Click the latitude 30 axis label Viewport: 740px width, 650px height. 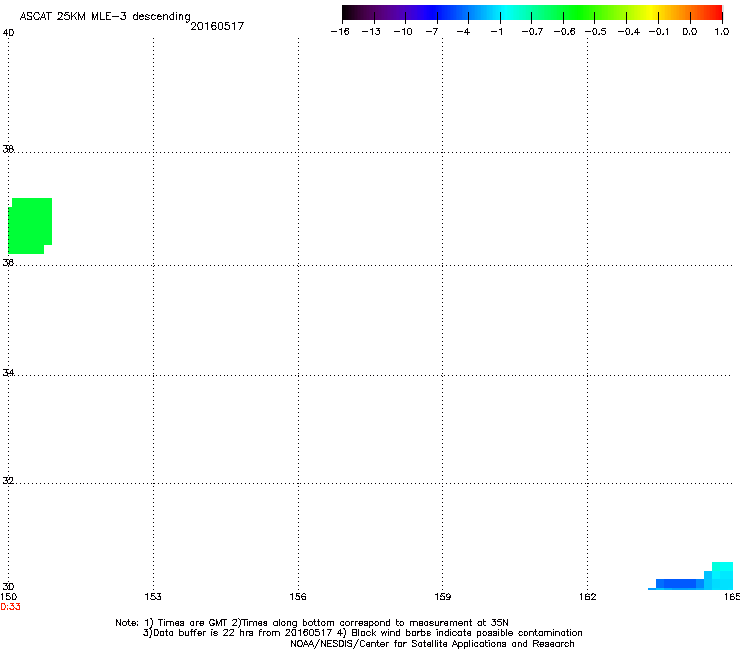(x=8, y=586)
